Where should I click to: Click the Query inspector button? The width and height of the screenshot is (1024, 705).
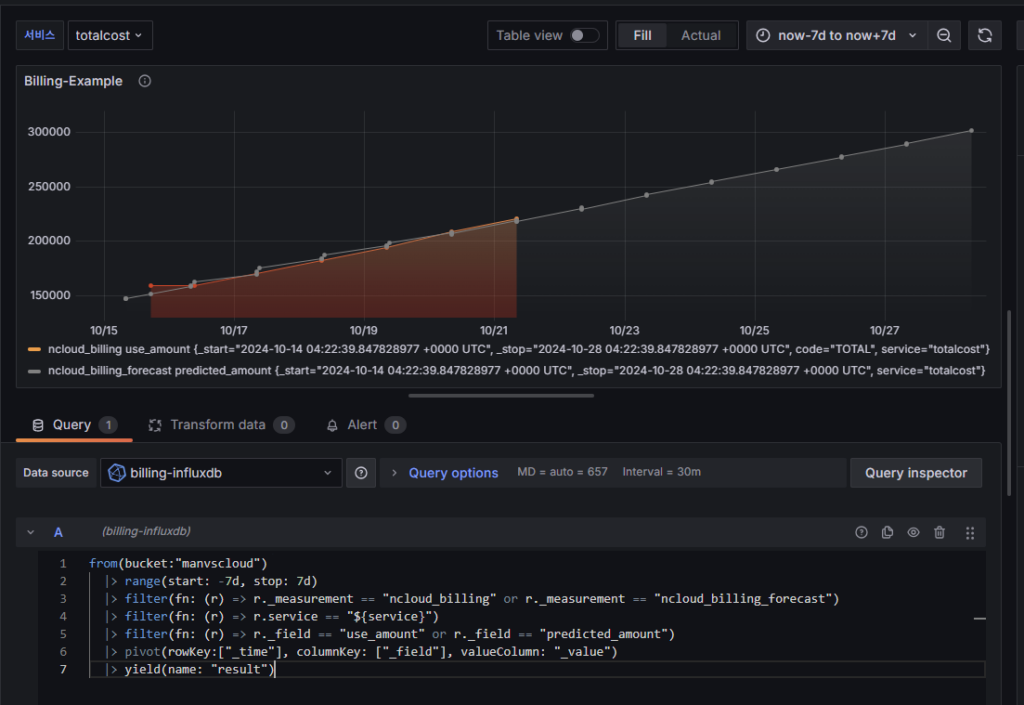(x=915, y=473)
